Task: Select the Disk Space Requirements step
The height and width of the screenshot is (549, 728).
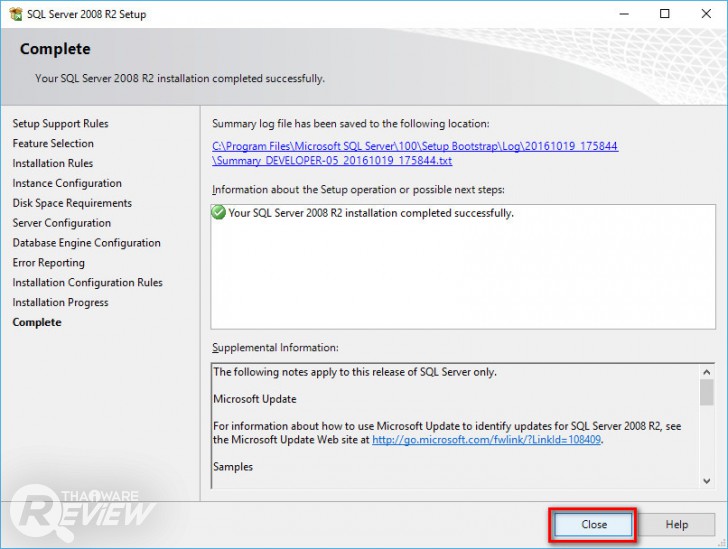Action: point(72,203)
